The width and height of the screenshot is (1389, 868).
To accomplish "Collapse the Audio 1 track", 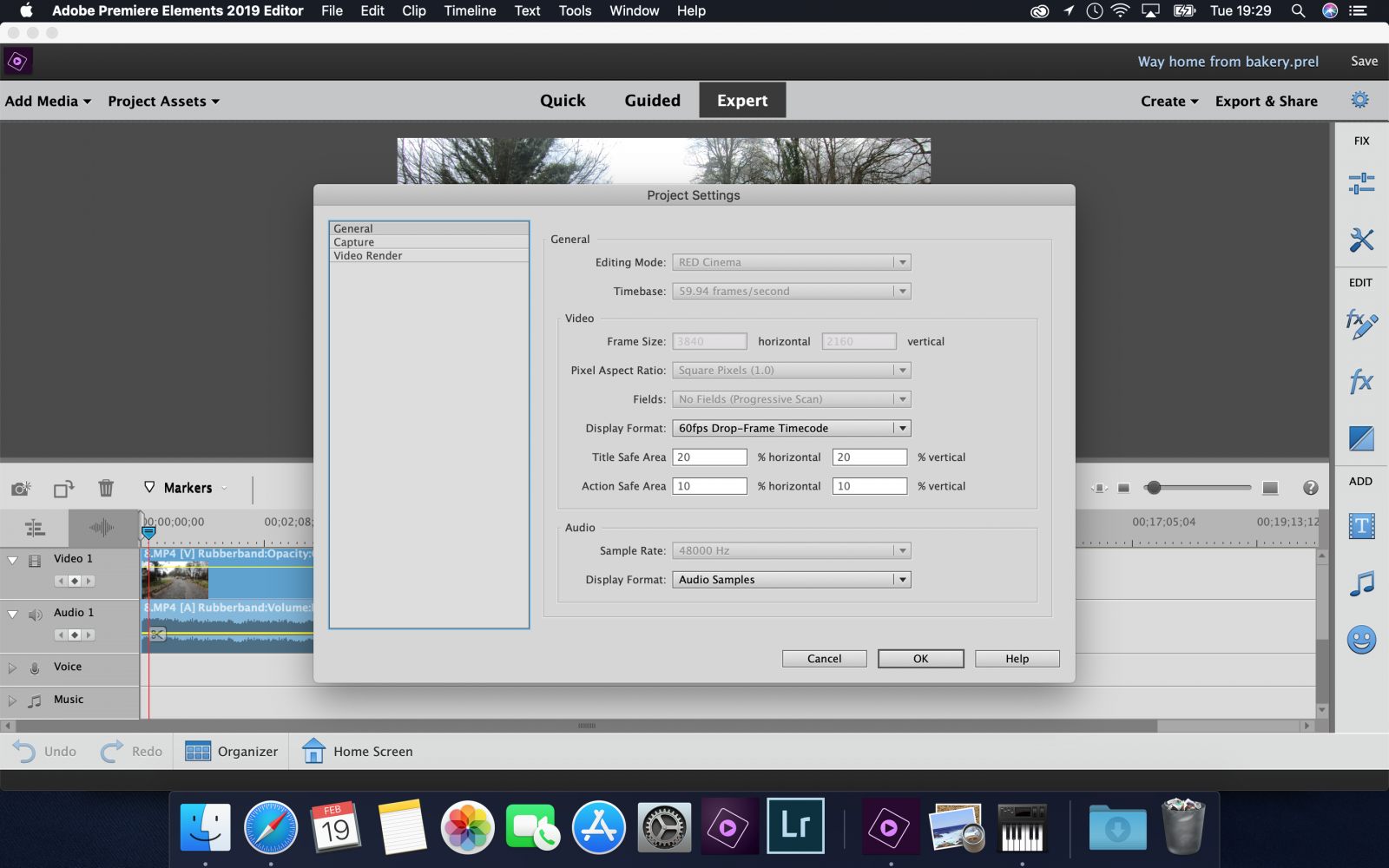I will (x=12, y=614).
